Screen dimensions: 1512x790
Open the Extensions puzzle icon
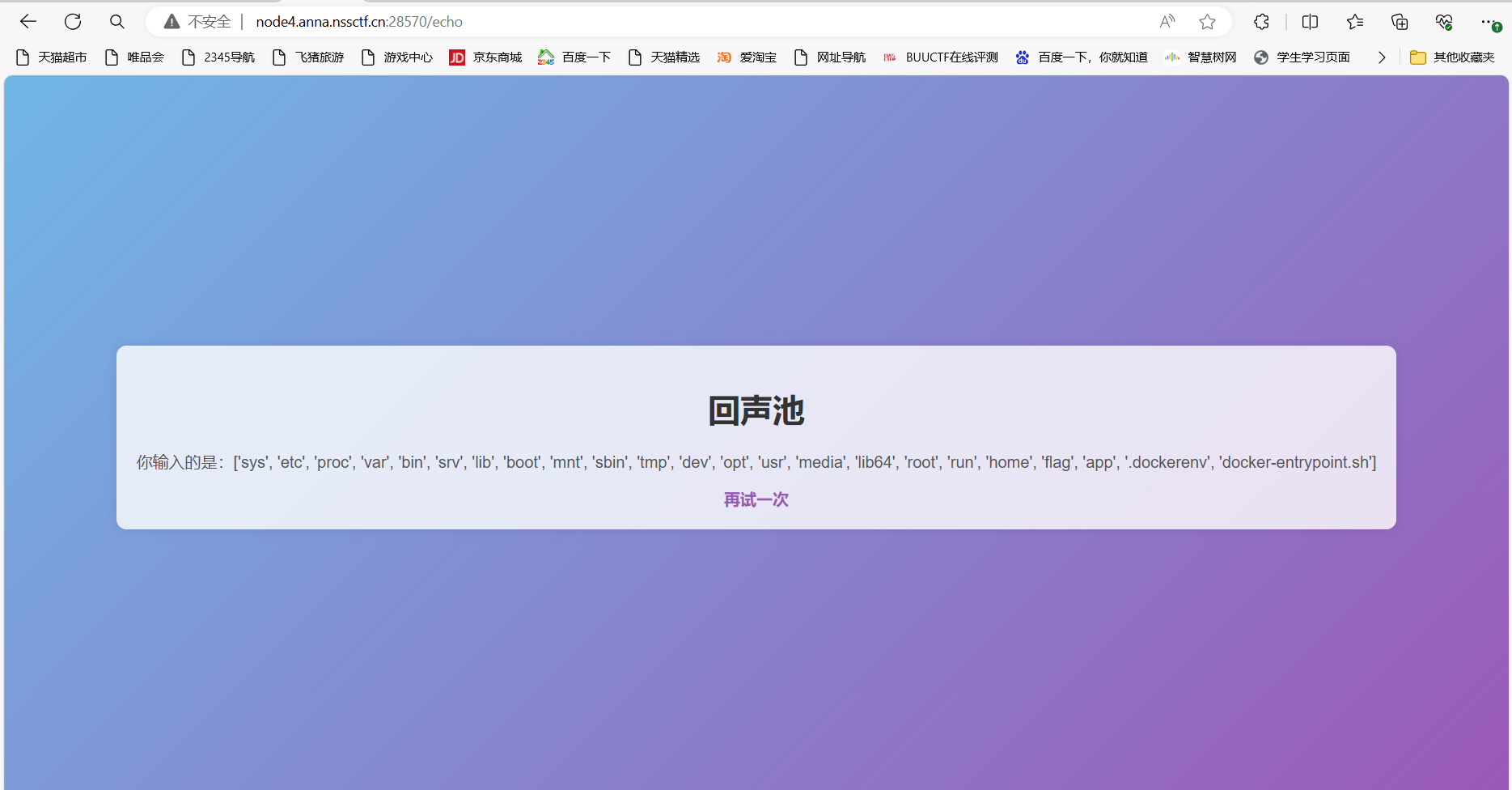[1262, 22]
